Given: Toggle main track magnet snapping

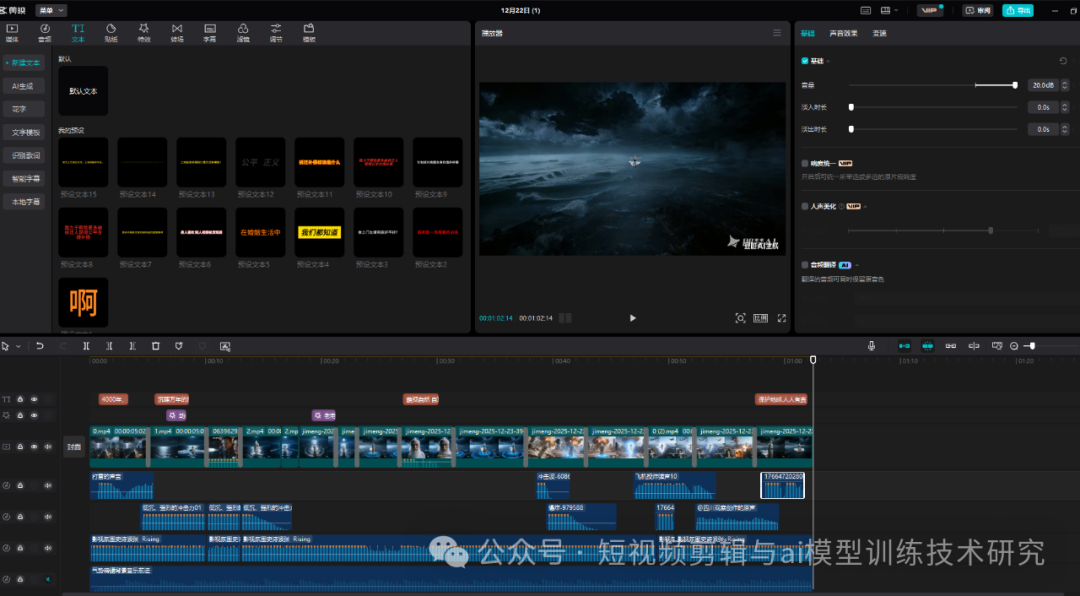Looking at the screenshot, I should coord(904,346).
